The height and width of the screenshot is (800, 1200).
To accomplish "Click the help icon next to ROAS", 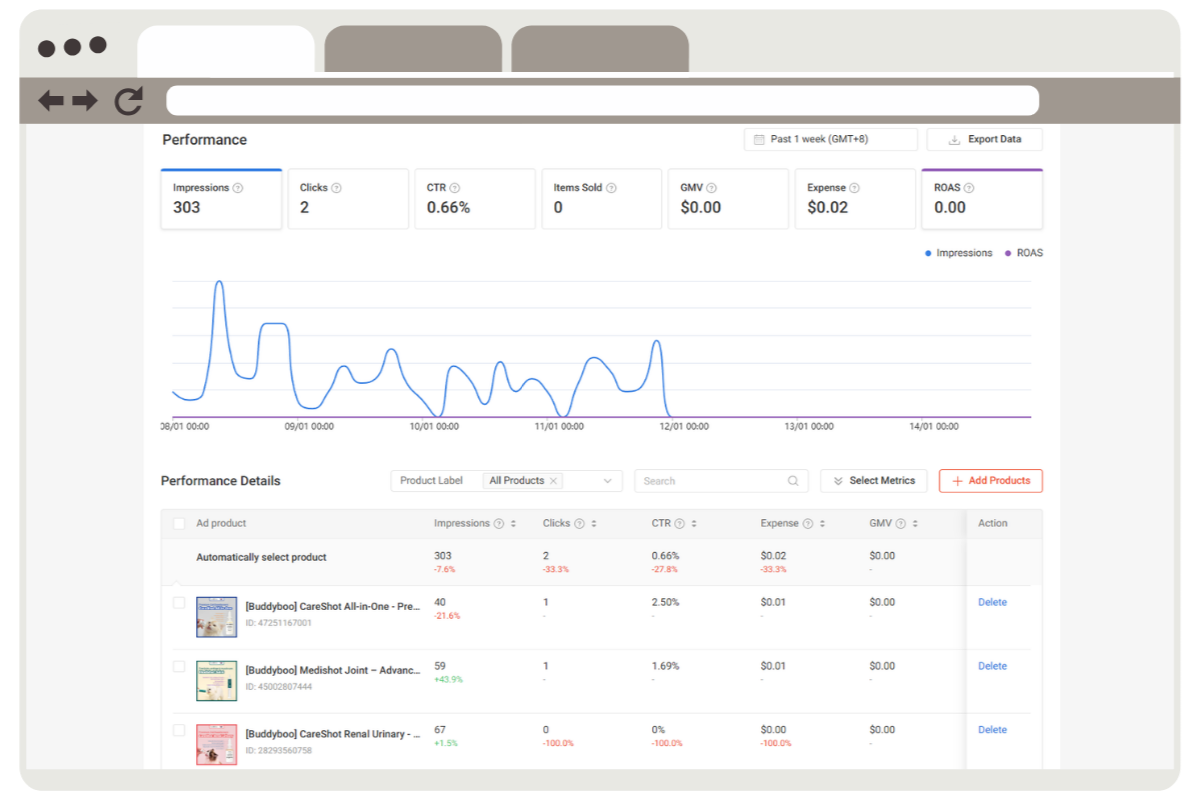I will click(x=969, y=188).
